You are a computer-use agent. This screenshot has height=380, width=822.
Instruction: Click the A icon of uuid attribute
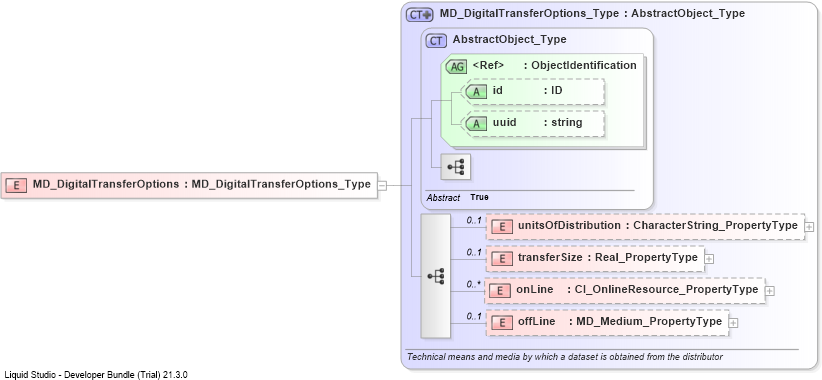(x=476, y=124)
